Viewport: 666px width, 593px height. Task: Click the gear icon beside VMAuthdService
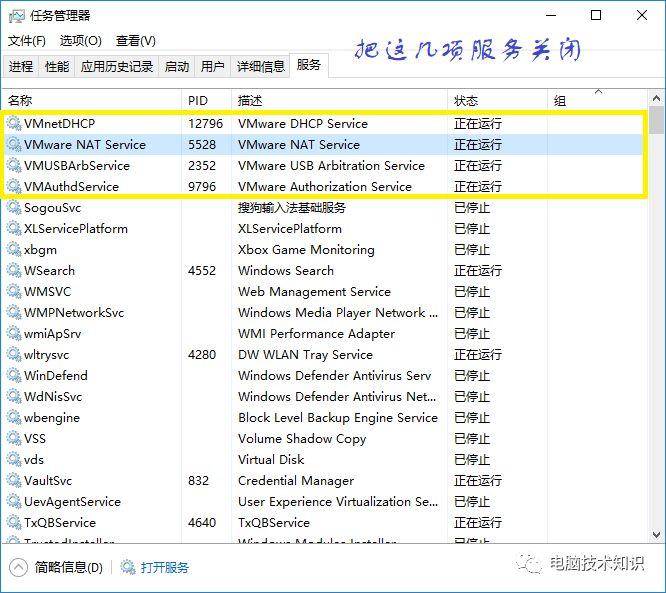(14, 186)
